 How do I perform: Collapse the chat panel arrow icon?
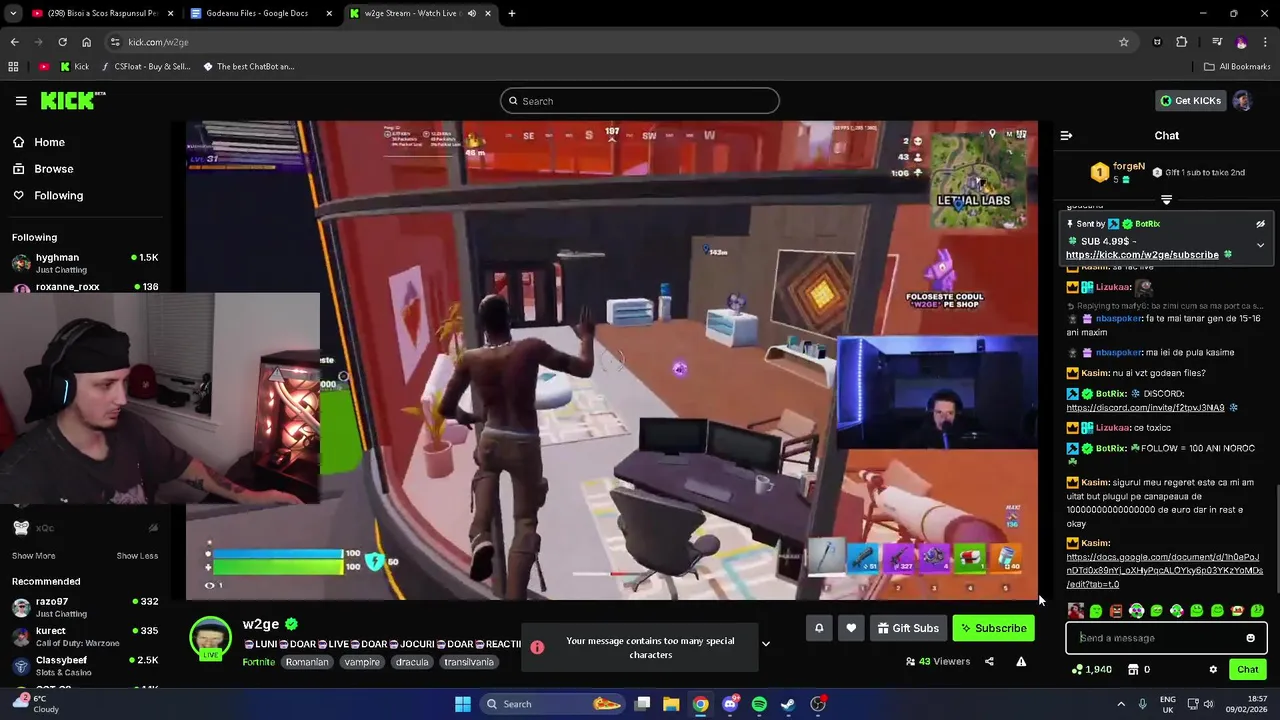[1066, 135]
